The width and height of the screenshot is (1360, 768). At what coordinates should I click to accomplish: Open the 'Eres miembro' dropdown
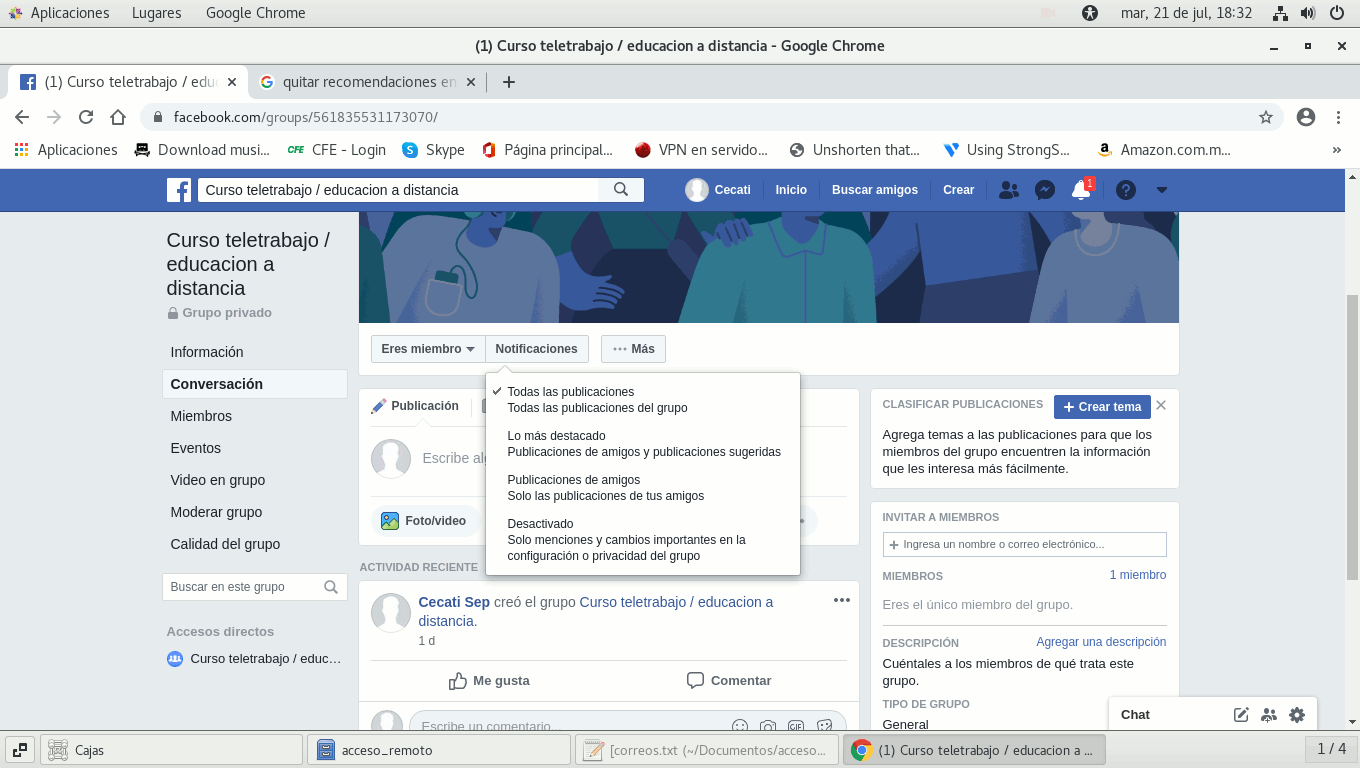point(427,348)
